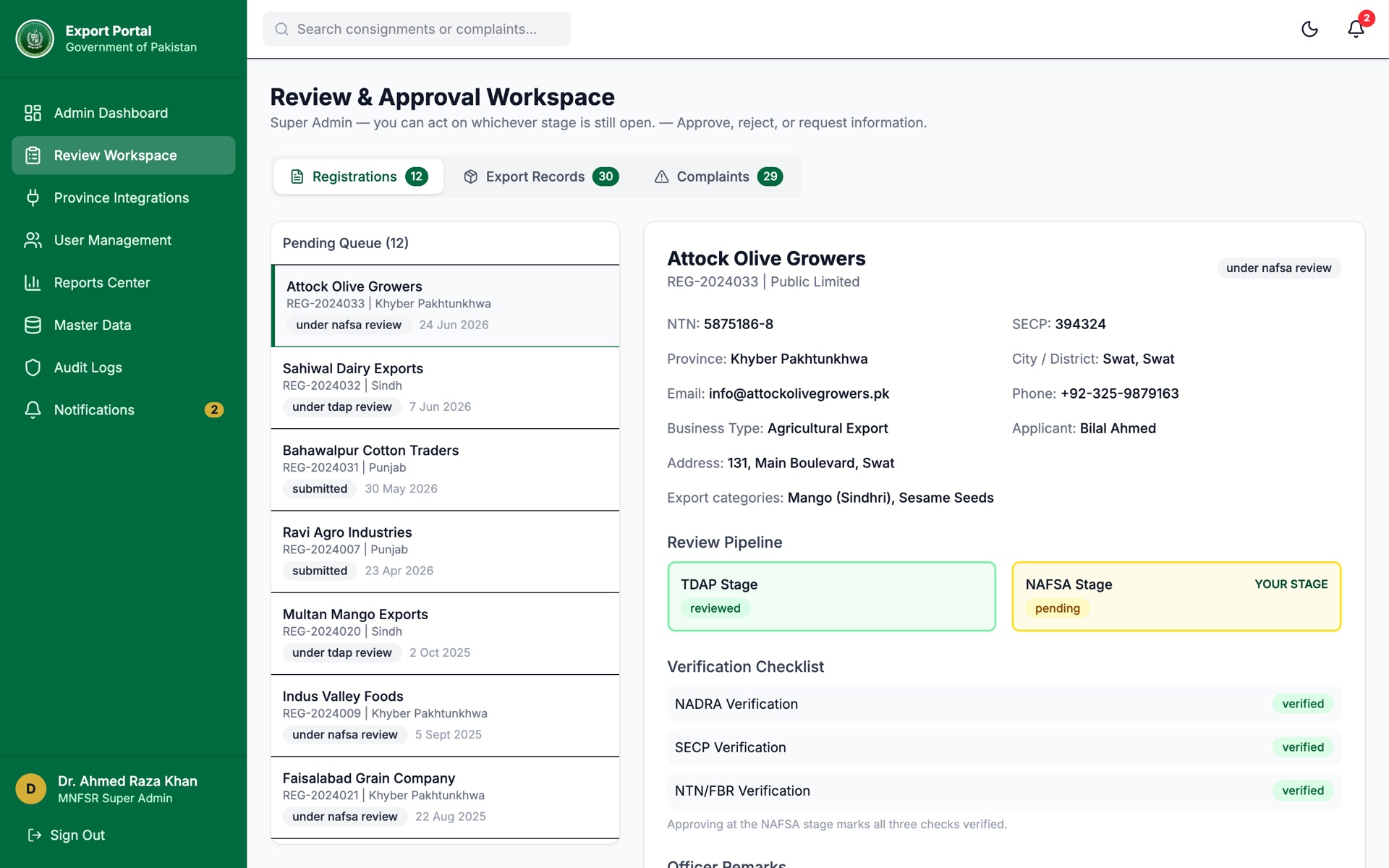Click the Master Data database icon
Image resolution: width=1389 pixels, height=868 pixels.
[x=33, y=325]
